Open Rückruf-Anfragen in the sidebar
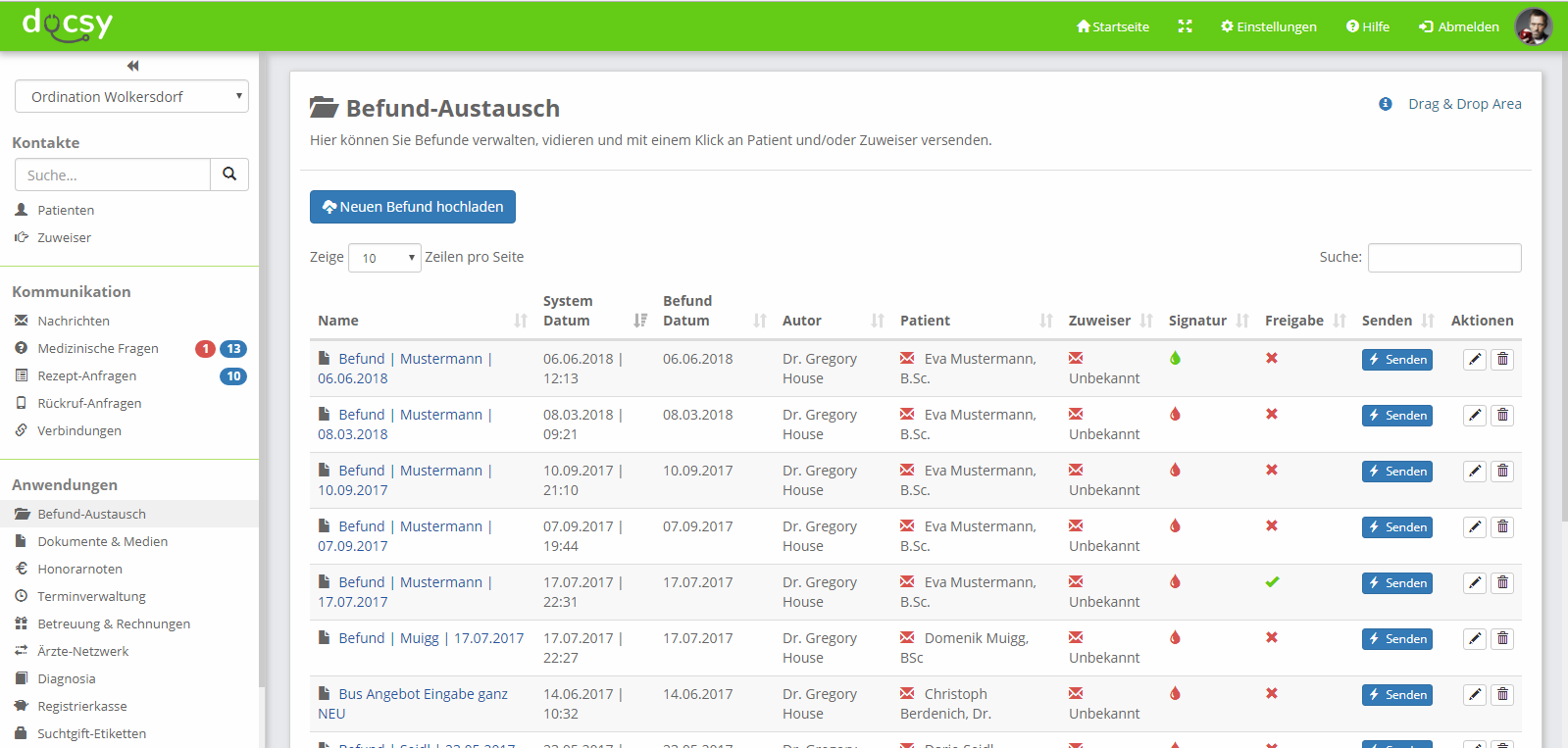Image resolution: width=1568 pixels, height=748 pixels. point(89,403)
